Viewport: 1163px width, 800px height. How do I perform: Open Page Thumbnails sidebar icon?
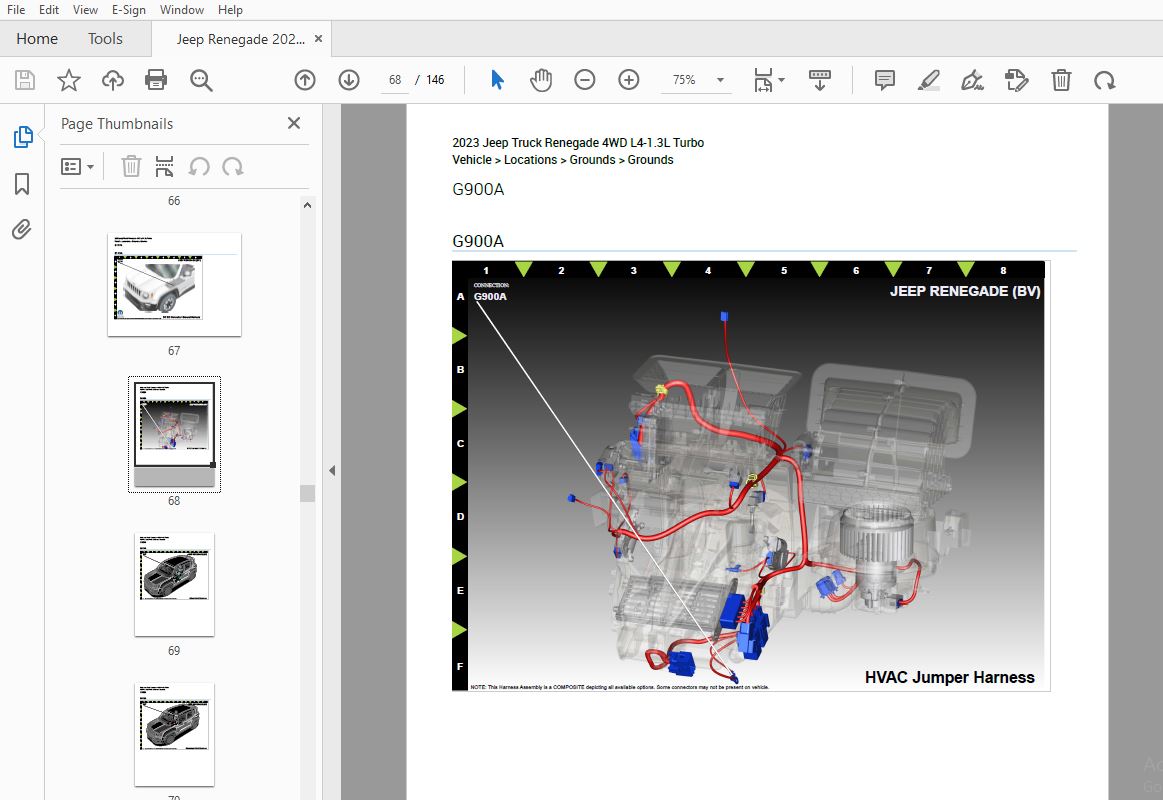coord(22,136)
